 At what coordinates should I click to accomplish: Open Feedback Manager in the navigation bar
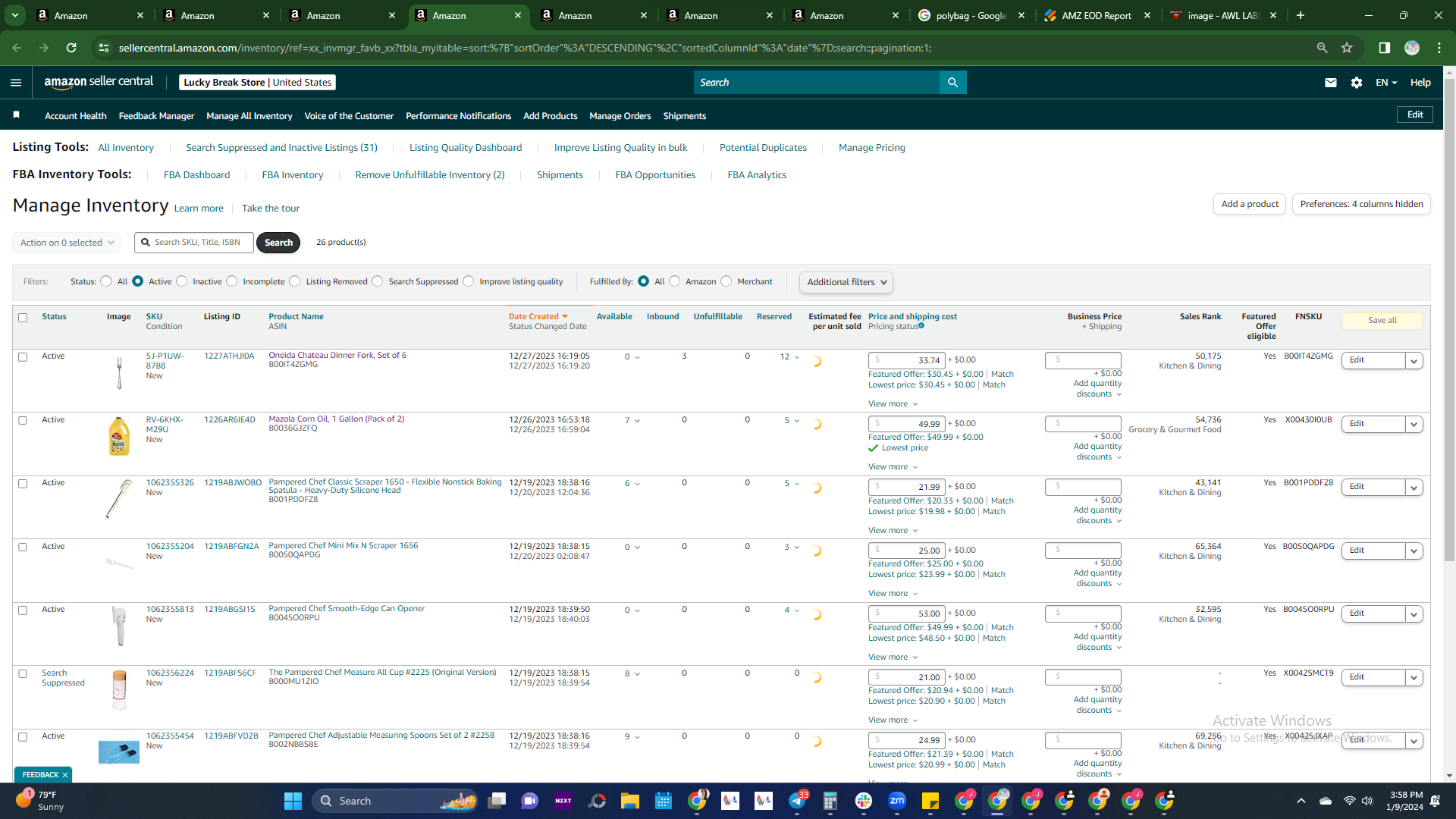click(156, 116)
